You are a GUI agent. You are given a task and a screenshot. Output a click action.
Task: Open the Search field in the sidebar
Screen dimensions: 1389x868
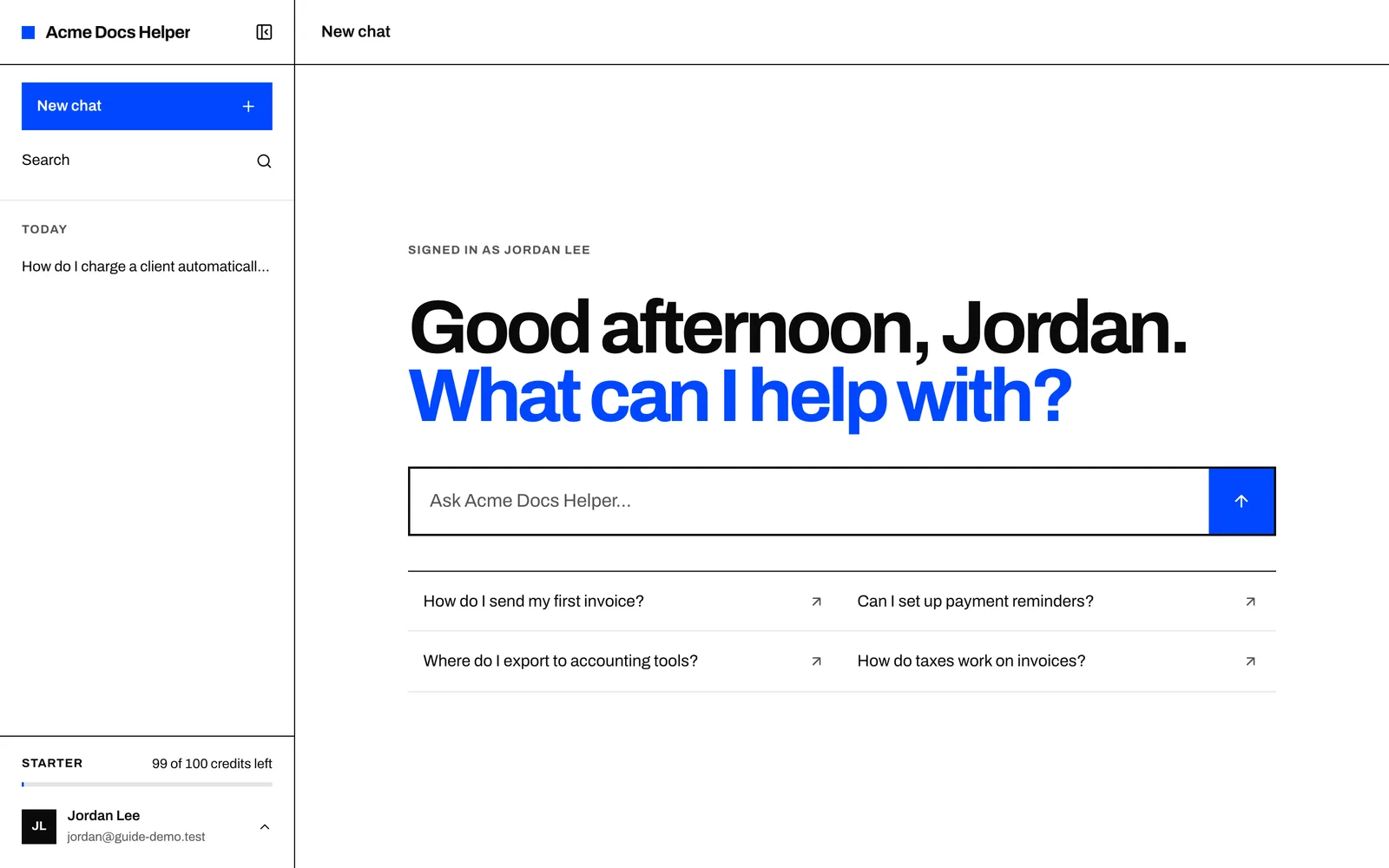(x=147, y=161)
